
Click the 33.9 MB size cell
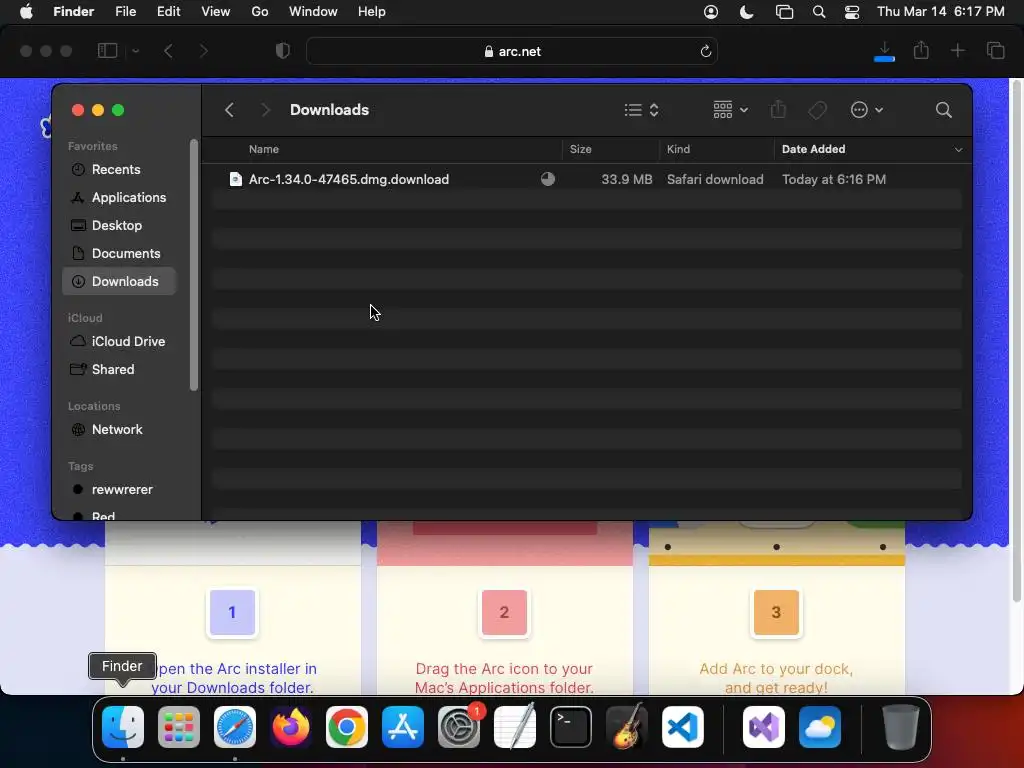(626, 179)
